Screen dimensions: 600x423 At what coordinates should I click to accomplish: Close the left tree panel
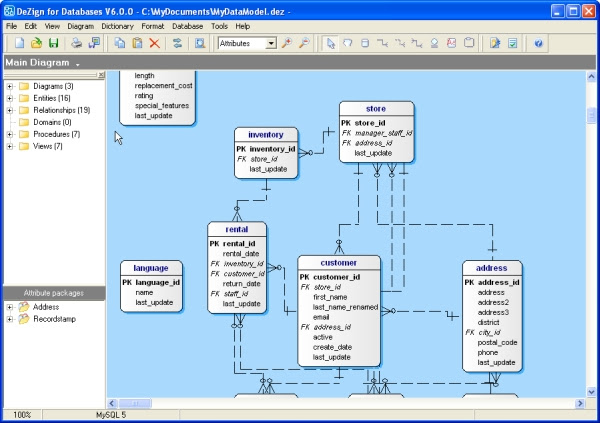point(101,75)
